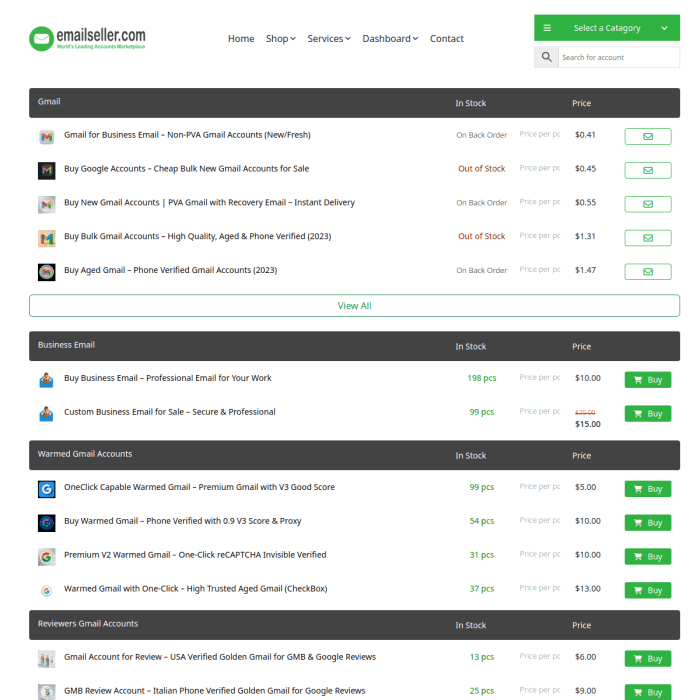700x700 pixels.
Task: Click thumbnail of Buy New Gmail Accounts
Action: 46,205
